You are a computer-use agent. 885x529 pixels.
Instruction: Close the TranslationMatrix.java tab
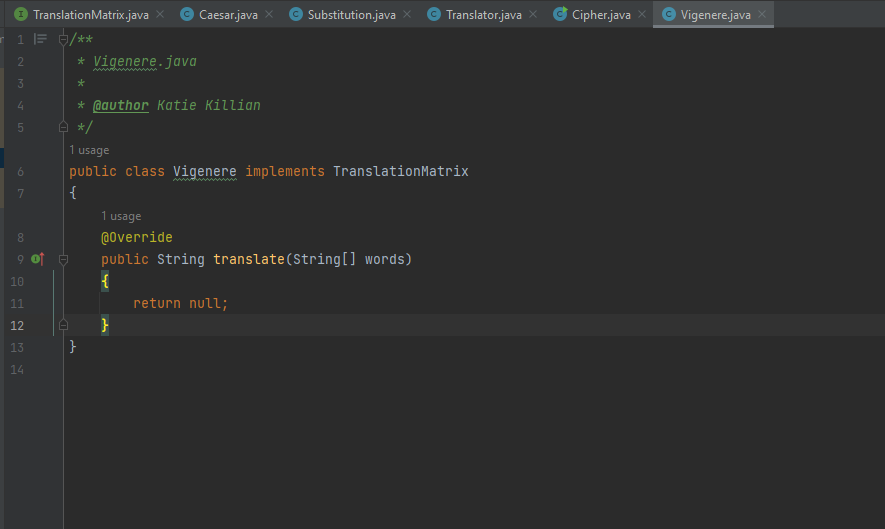tap(160, 14)
